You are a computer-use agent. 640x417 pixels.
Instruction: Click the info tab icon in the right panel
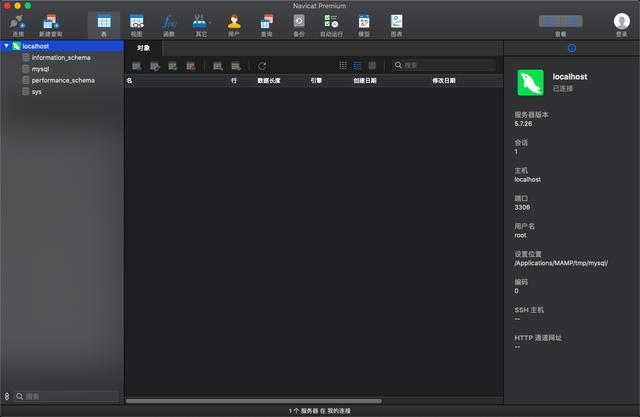[x=572, y=48]
